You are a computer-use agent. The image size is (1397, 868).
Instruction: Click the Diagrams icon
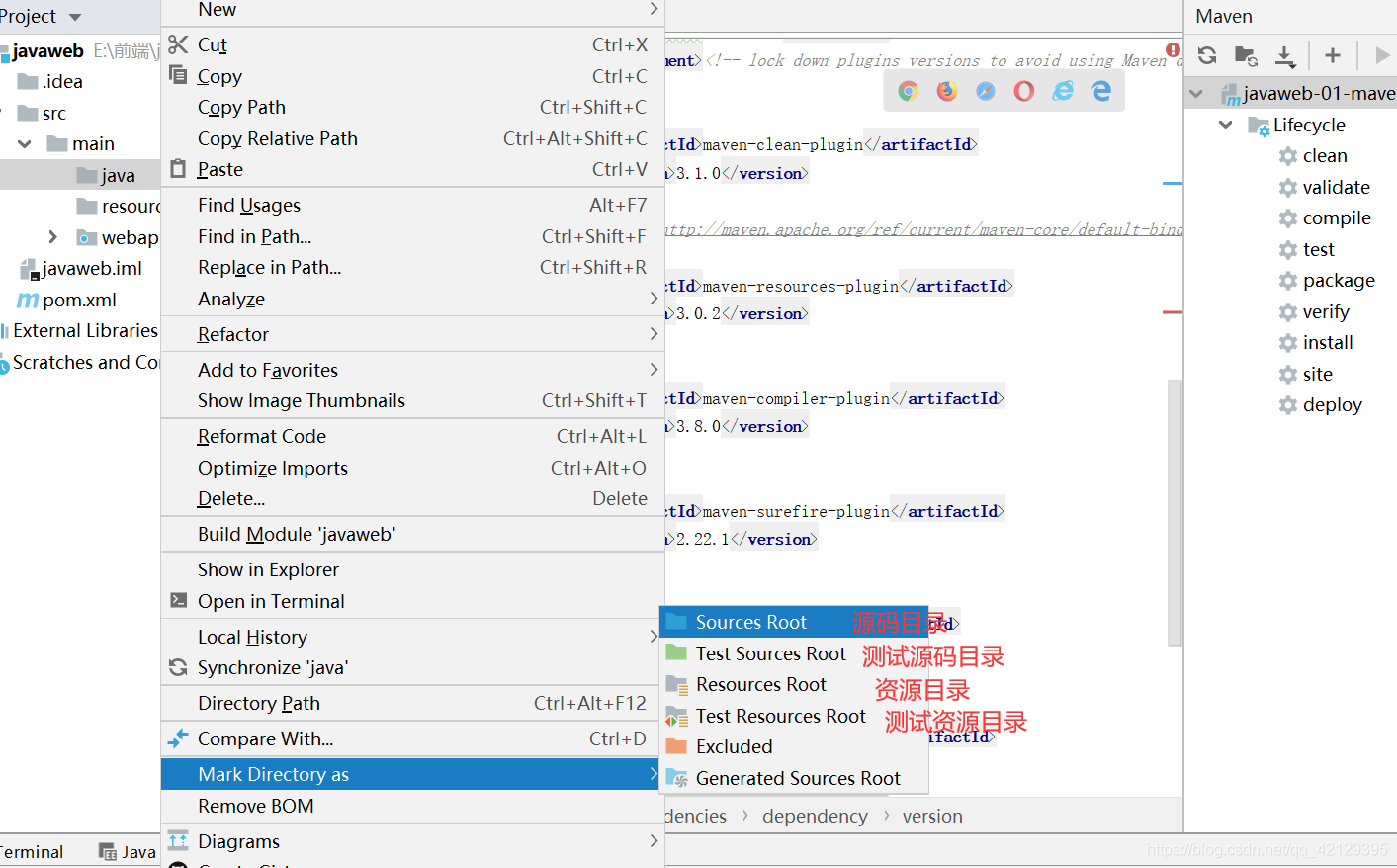(178, 841)
